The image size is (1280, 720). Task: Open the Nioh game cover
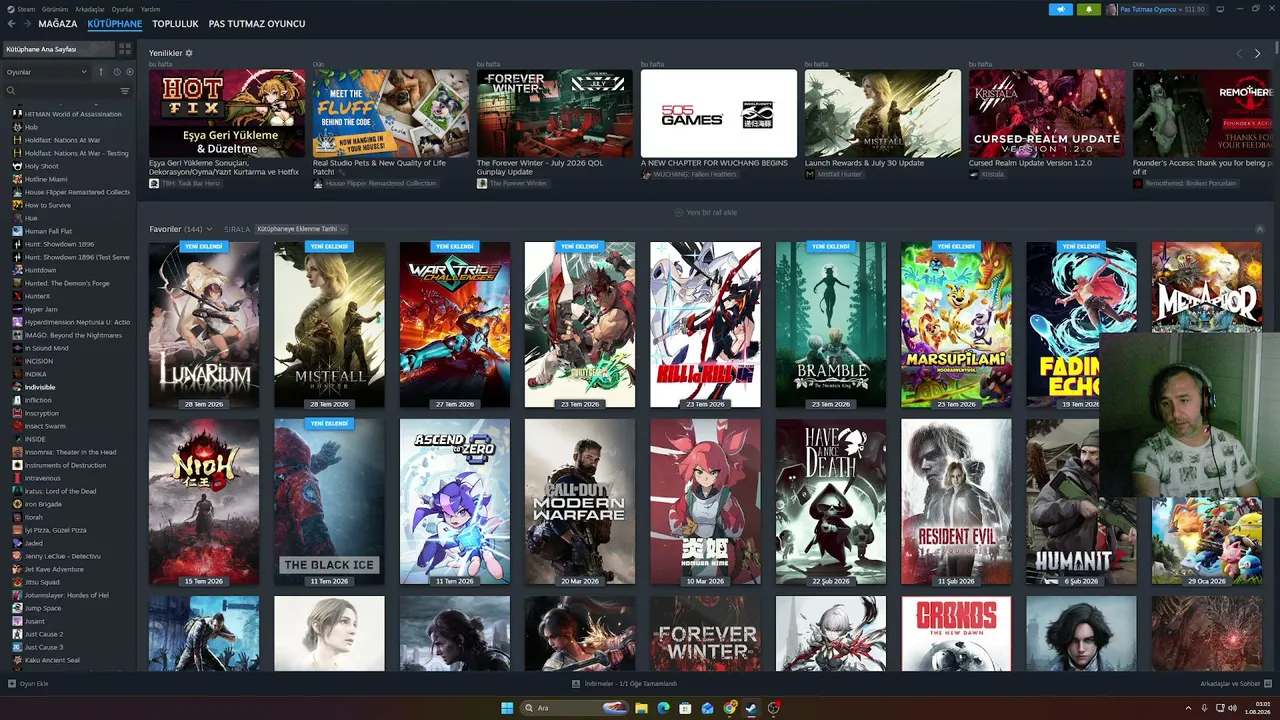(204, 502)
